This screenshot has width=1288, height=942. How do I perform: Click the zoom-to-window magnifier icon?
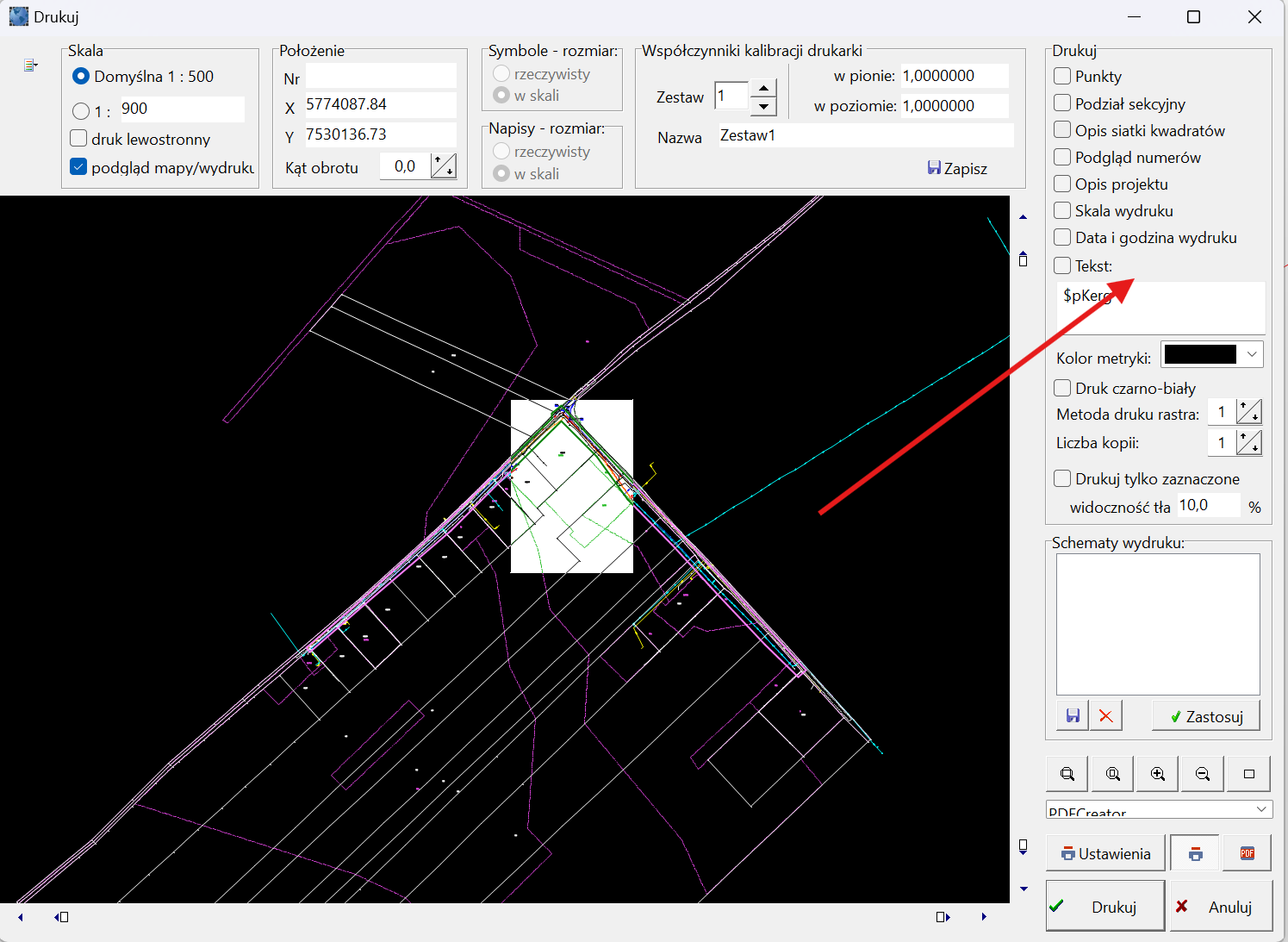pos(1067,774)
